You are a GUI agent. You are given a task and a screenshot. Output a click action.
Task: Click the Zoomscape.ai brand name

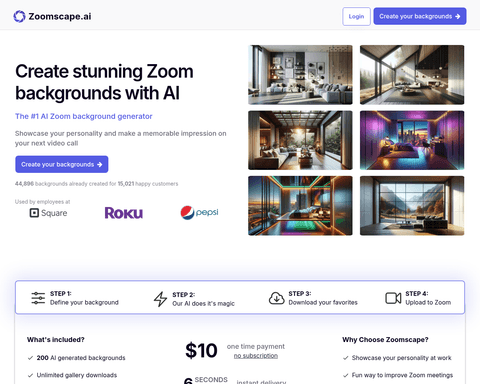coord(60,16)
